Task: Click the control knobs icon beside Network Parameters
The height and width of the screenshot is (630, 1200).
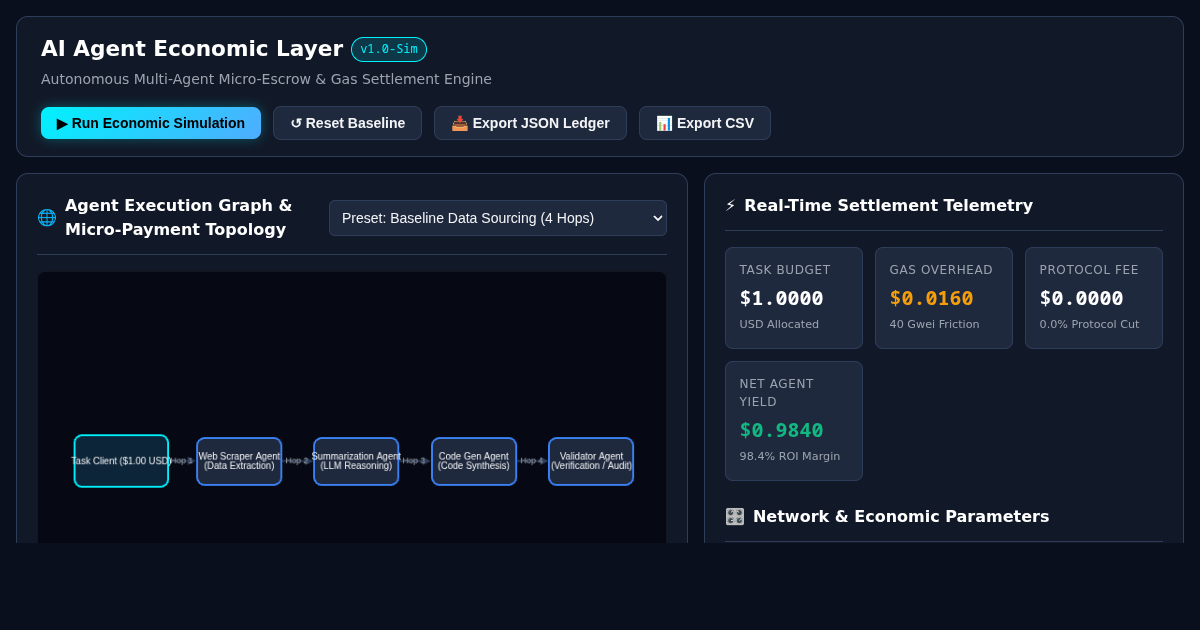Action: point(735,516)
